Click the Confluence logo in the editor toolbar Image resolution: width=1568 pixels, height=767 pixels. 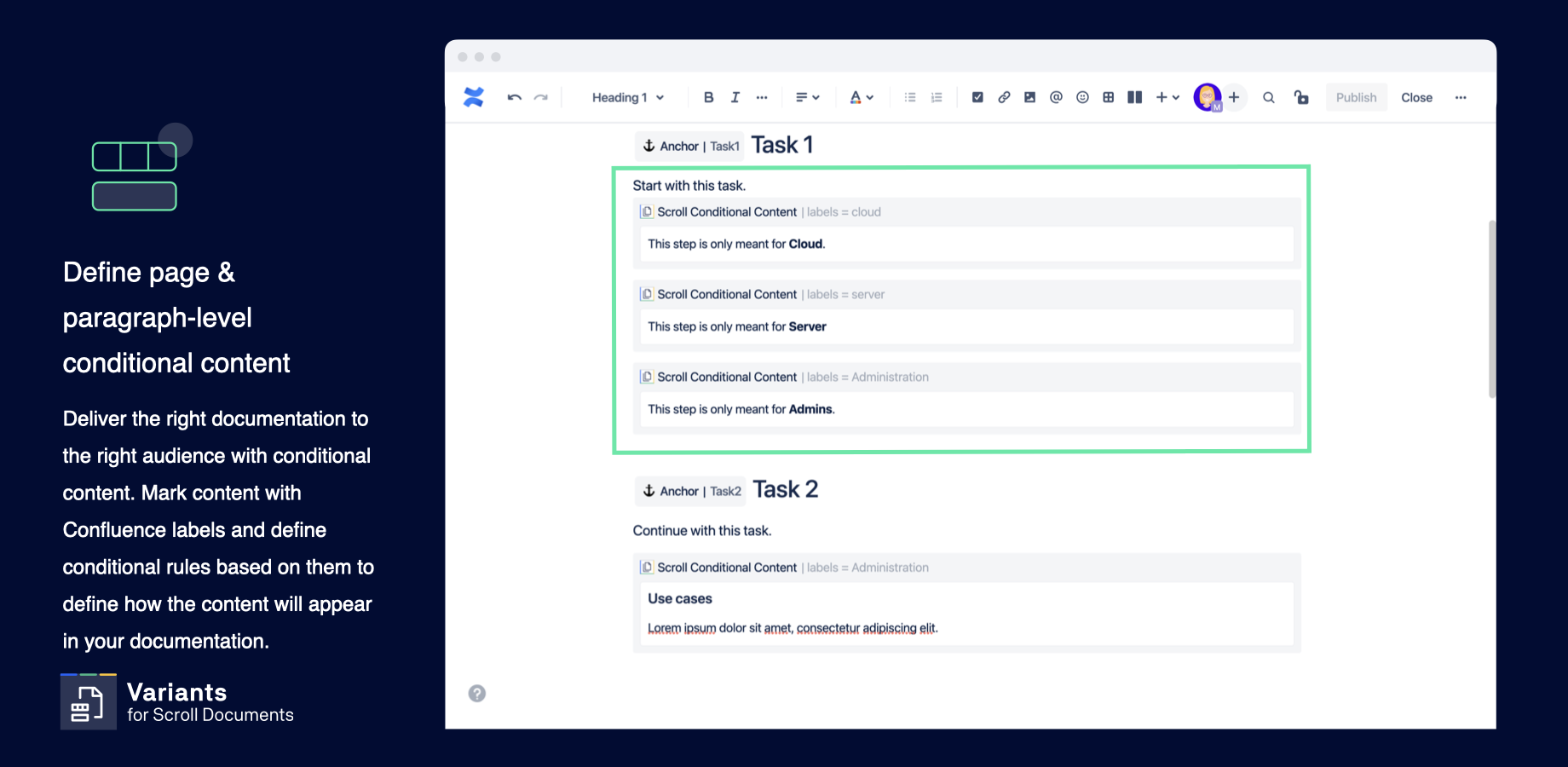click(474, 97)
